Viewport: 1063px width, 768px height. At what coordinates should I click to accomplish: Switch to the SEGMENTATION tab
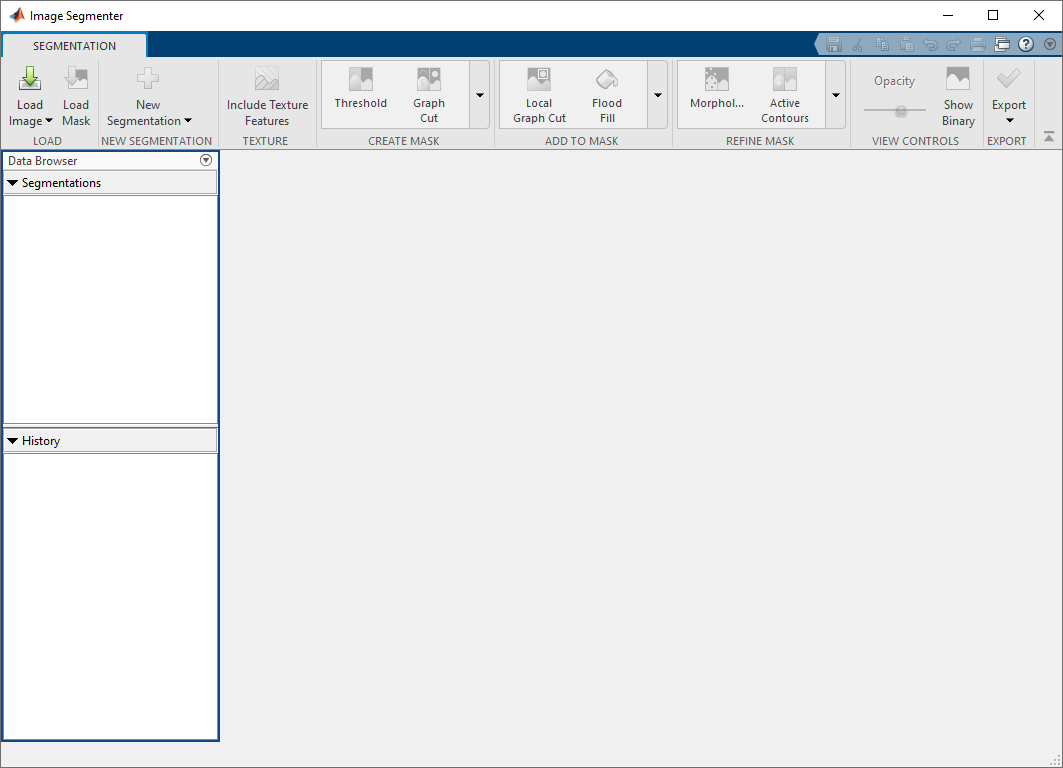click(75, 45)
